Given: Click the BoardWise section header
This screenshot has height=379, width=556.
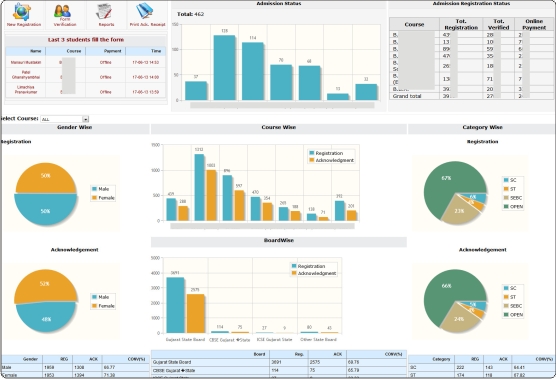Looking at the screenshot, I should [279, 240].
